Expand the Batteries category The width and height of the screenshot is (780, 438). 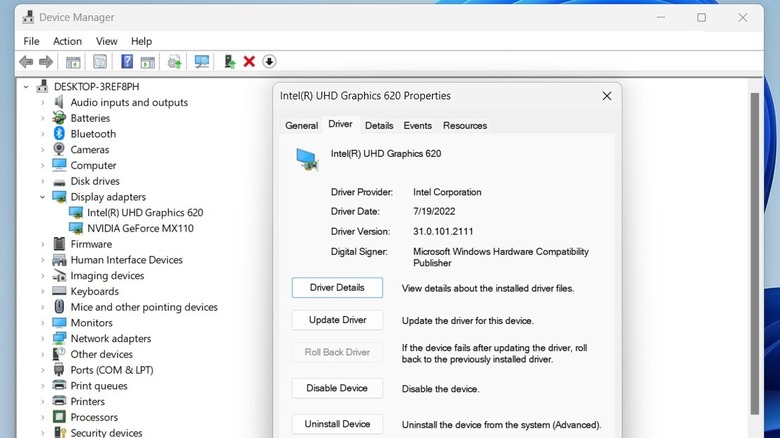(x=42, y=118)
